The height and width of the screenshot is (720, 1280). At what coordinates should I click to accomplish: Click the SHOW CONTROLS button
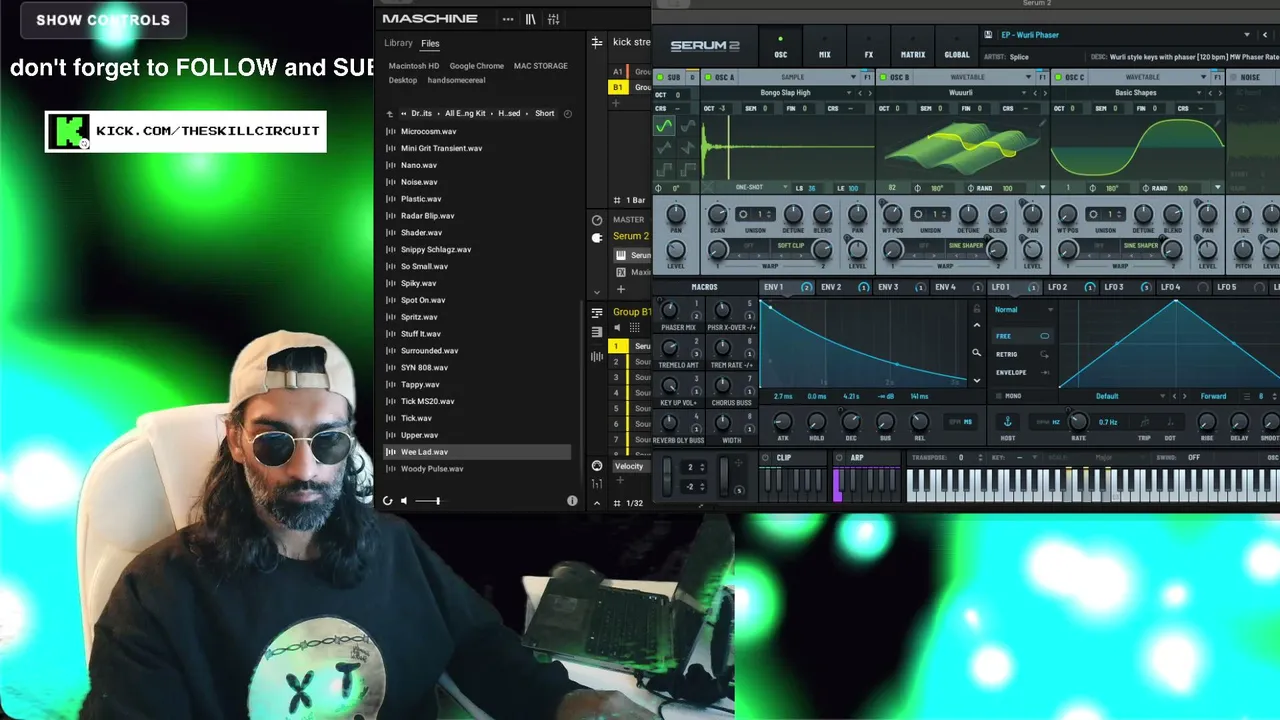(103, 20)
